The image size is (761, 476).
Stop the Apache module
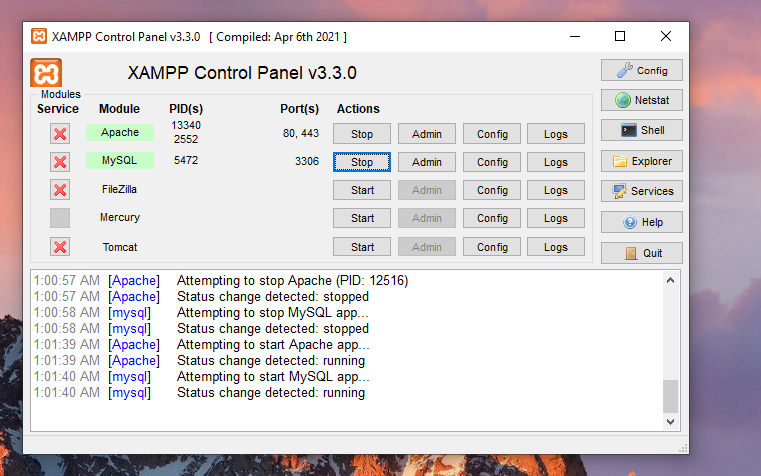coord(362,134)
